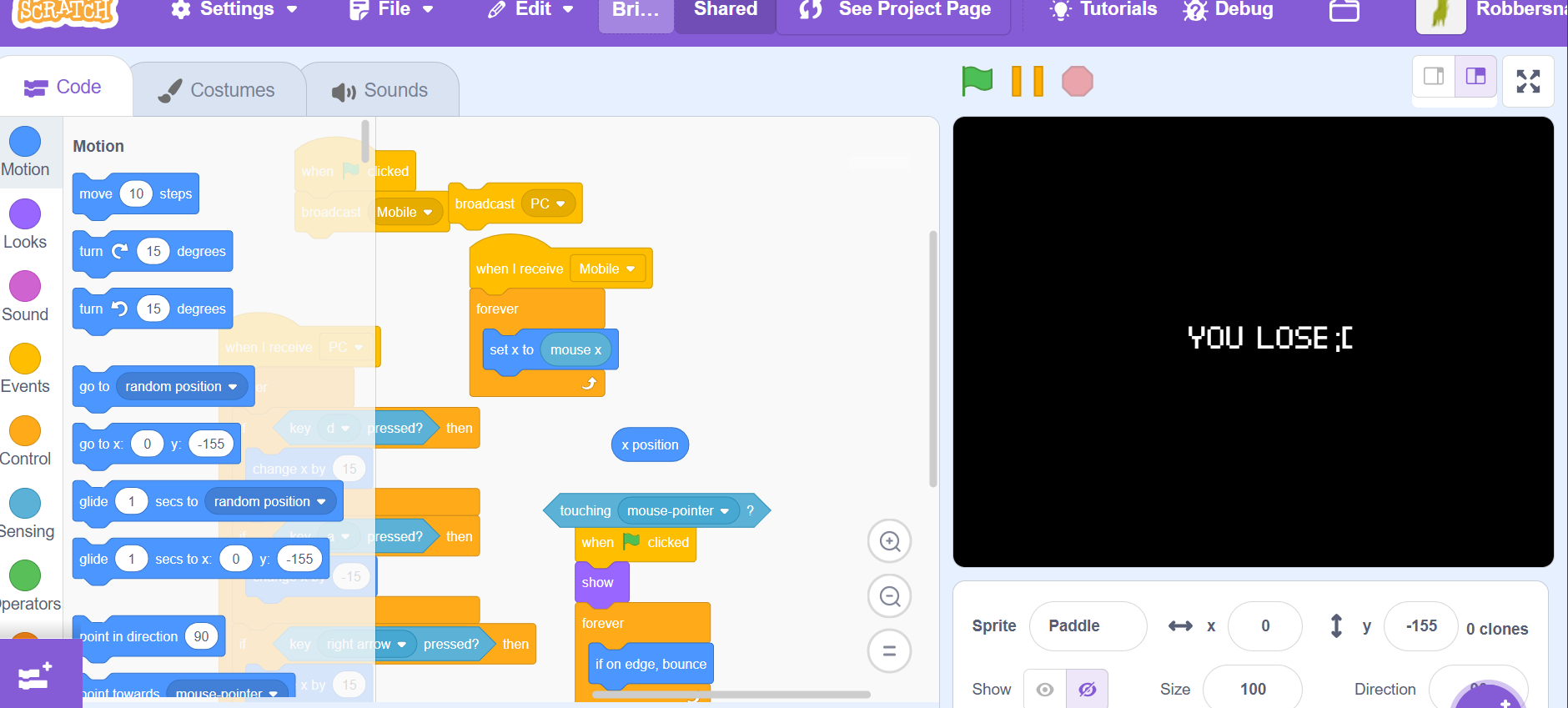Open the Debug option
The image size is (1568, 708).
(x=1229, y=10)
